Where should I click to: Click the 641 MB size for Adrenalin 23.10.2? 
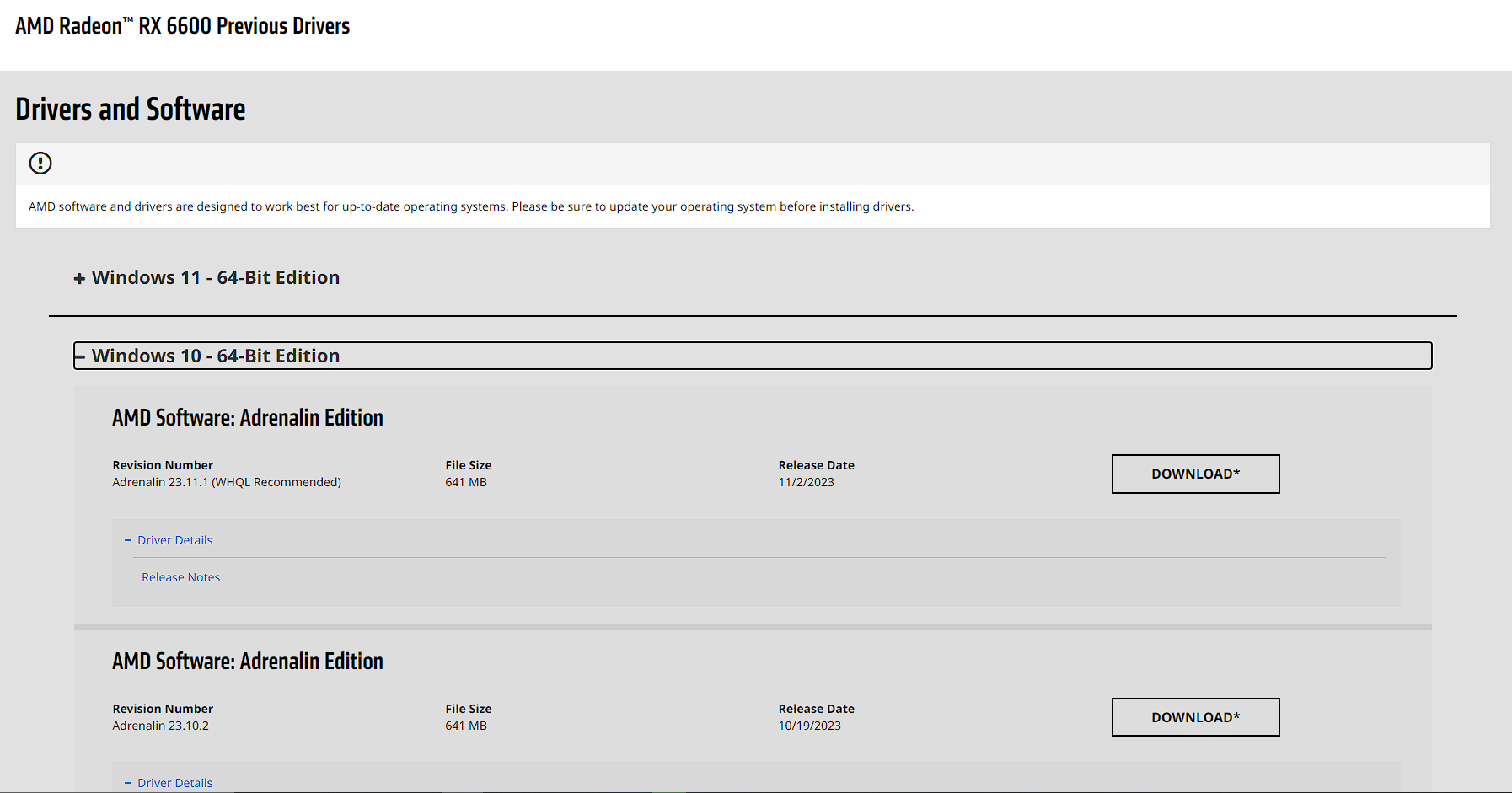pyautogui.click(x=466, y=726)
